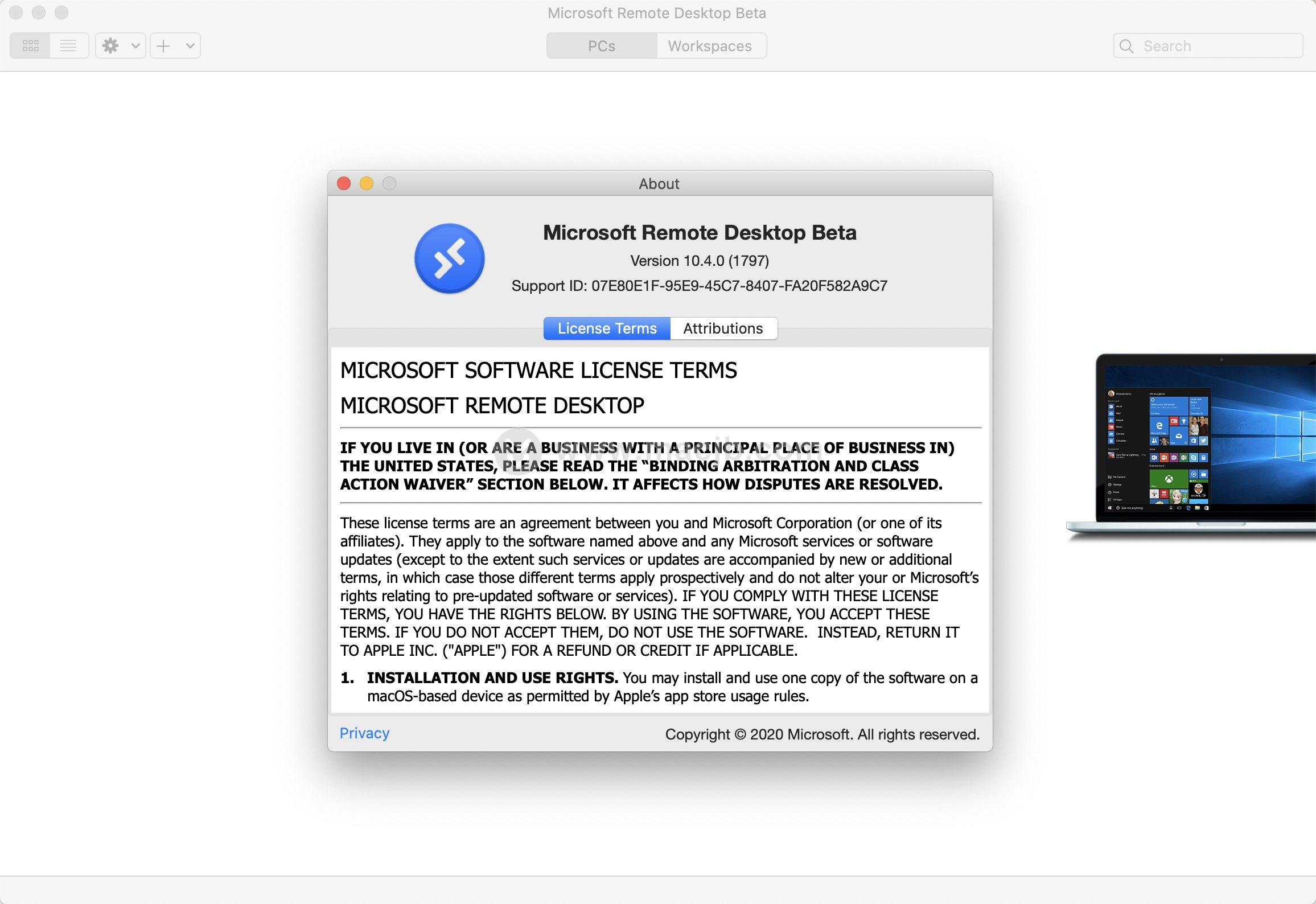The height and width of the screenshot is (904, 1316).
Task: Click the Workspaces toggle button
Action: pyautogui.click(x=710, y=45)
